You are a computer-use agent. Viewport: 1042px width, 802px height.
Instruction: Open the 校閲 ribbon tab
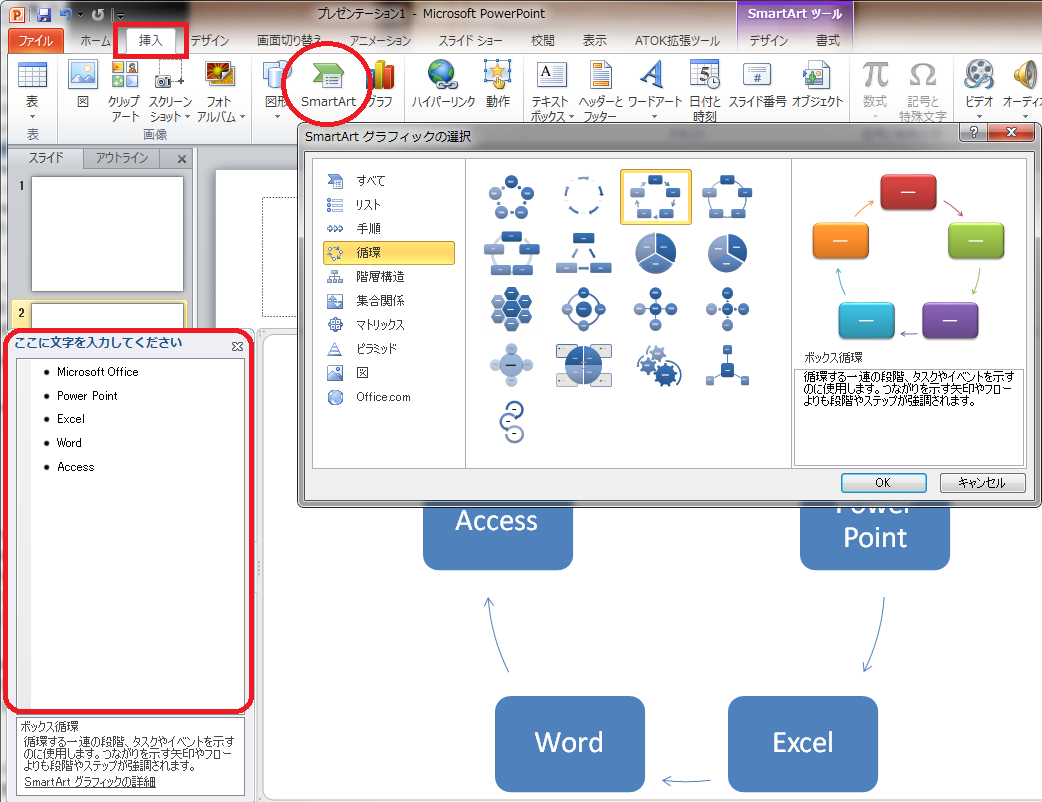click(542, 41)
